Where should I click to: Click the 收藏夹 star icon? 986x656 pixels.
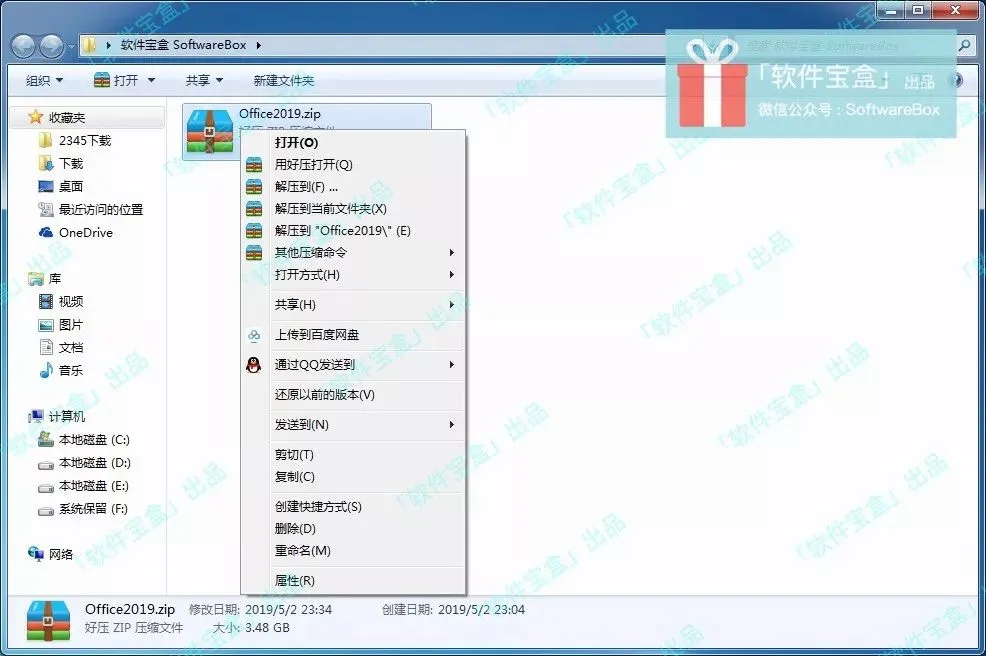coord(36,117)
